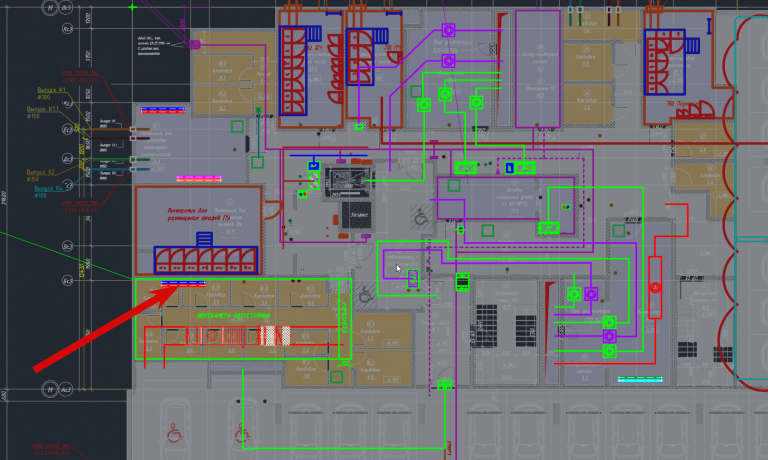Image resolution: width=768 pixels, height=460 pixels.
Task: Select the red fan symbol in the ventilation chamber
Action: (211, 337)
